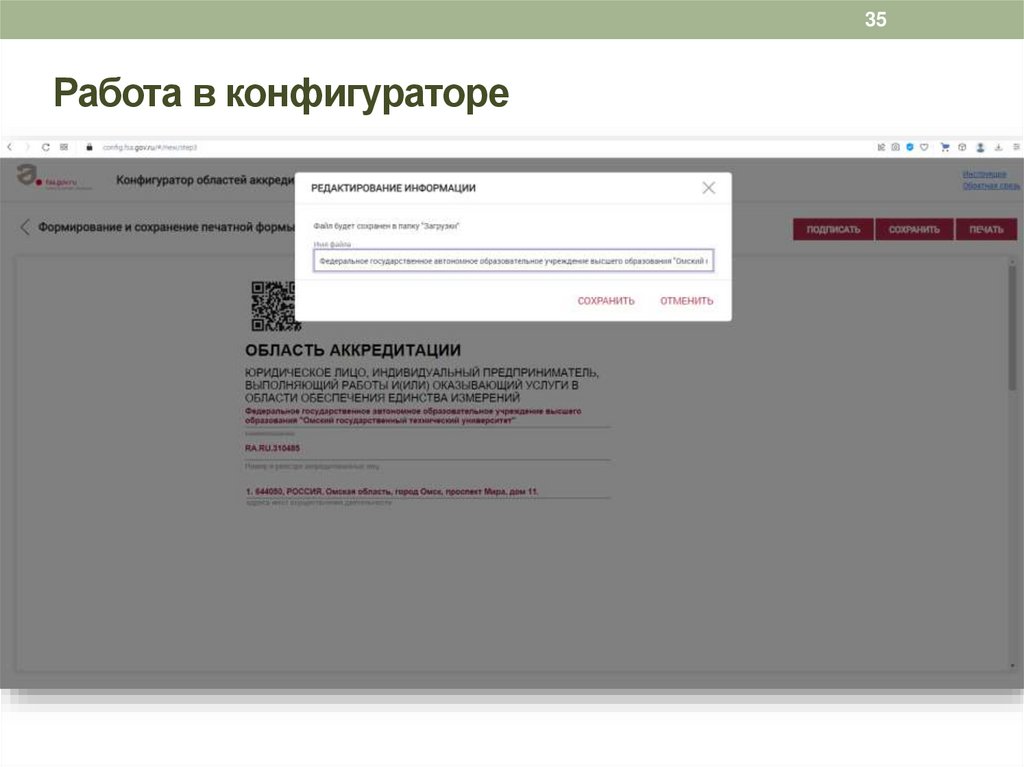Cancel dialog with ОТМЕНИТЬ
The height and width of the screenshot is (767, 1024).
pos(685,299)
